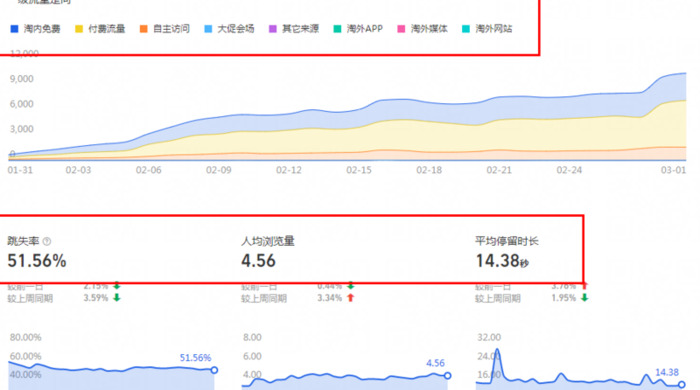
Task: Toggle the 淘内免费 legend series
Action: tap(35, 29)
